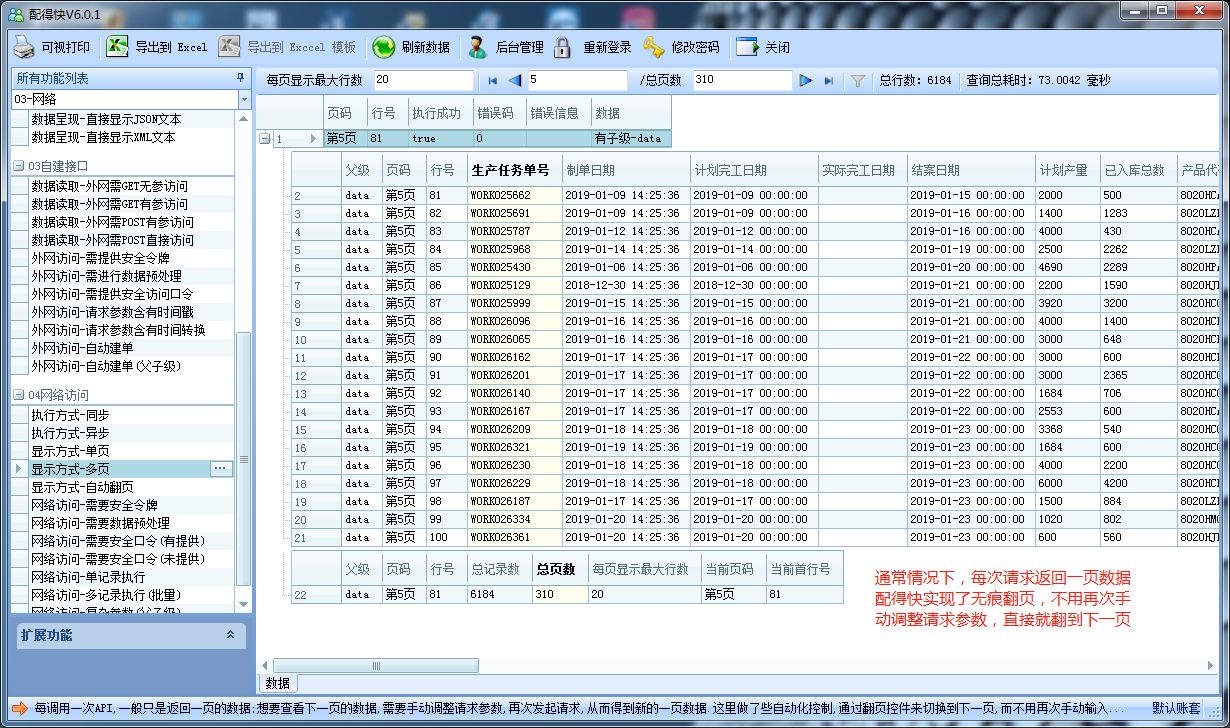
Task: Export the grid with 导出到 Excel
Action: click(158, 47)
